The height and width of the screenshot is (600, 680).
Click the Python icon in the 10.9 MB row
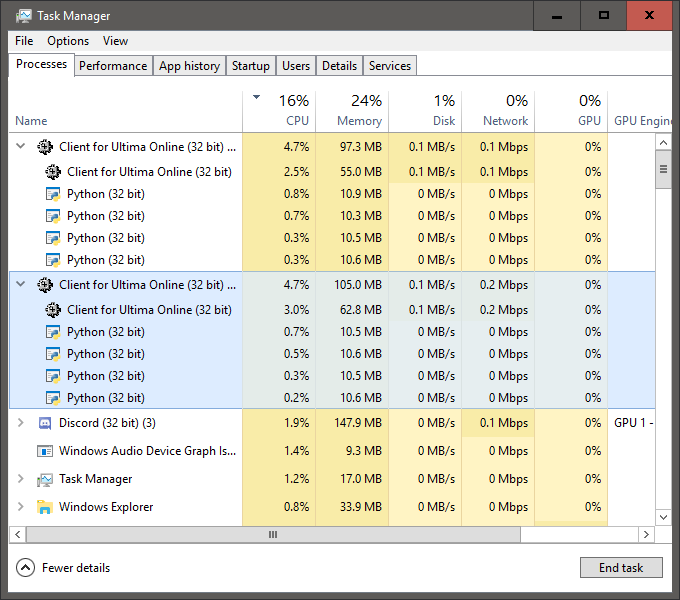[53, 194]
